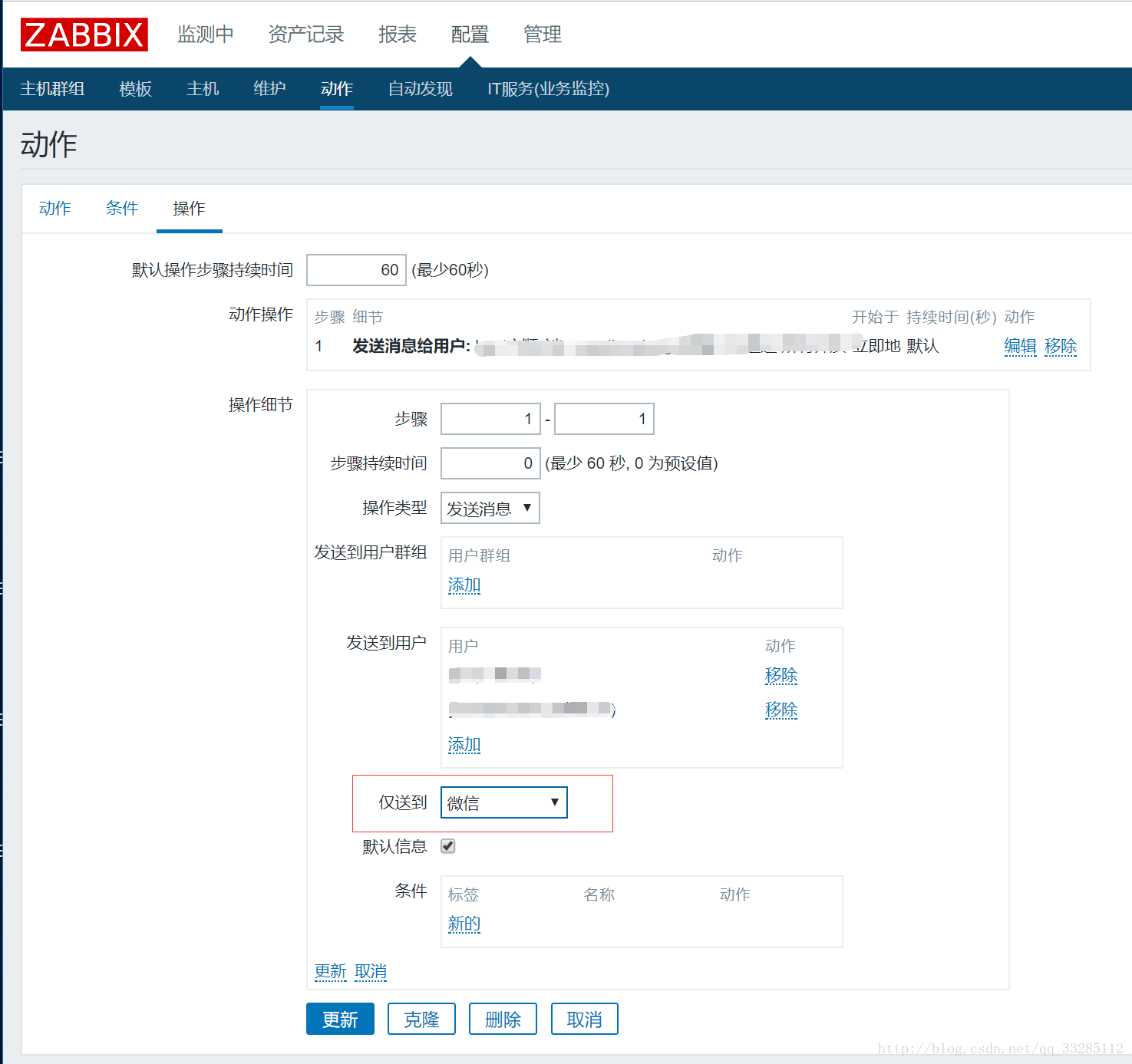Go to 主机 submenu
The image size is (1132, 1064).
click(x=203, y=89)
